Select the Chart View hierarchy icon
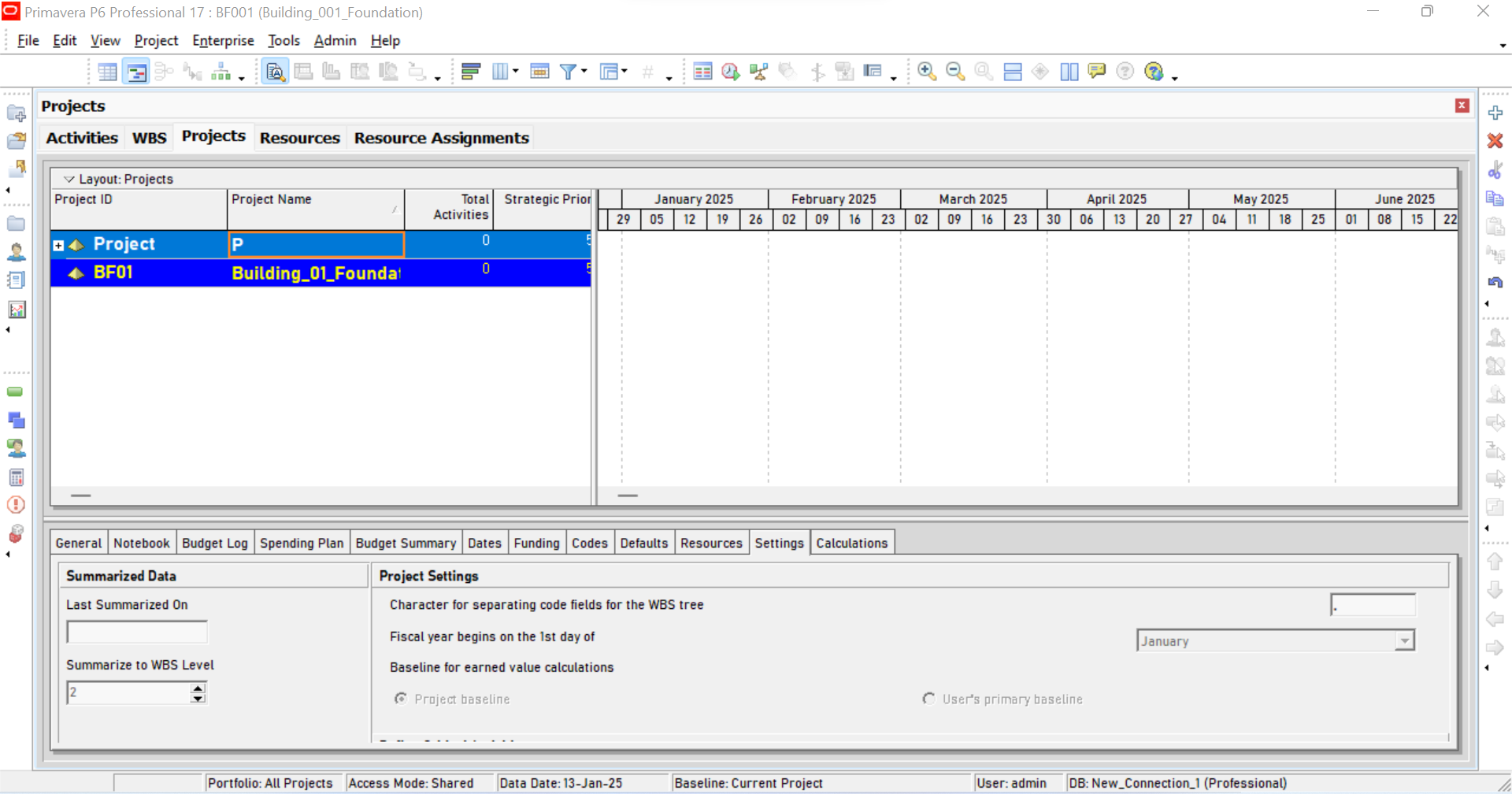Viewport: 1512px width, 794px height. (x=221, y=72)
